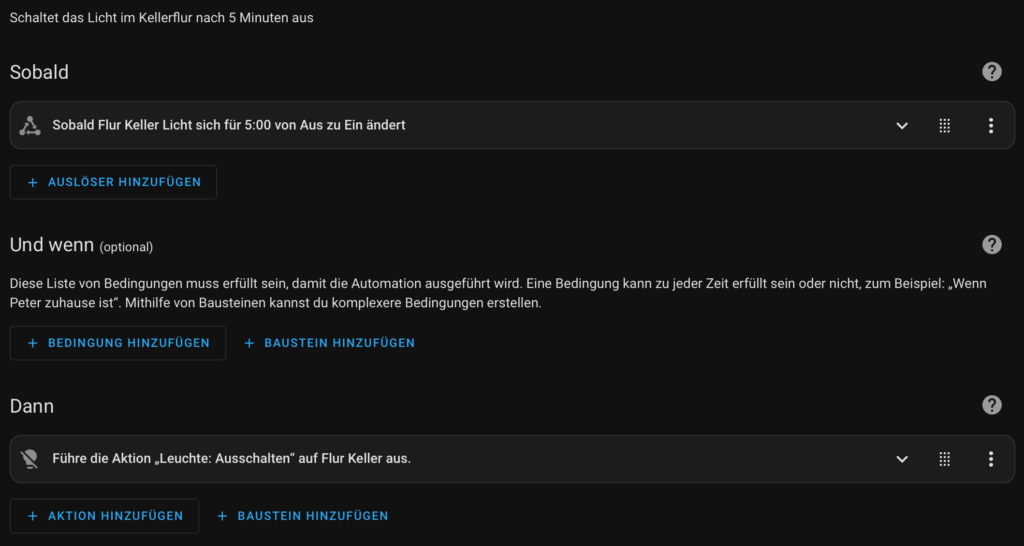
Task: Add a trigger with Auslöser hinzufügen
Action: click(x=113, y=182)
